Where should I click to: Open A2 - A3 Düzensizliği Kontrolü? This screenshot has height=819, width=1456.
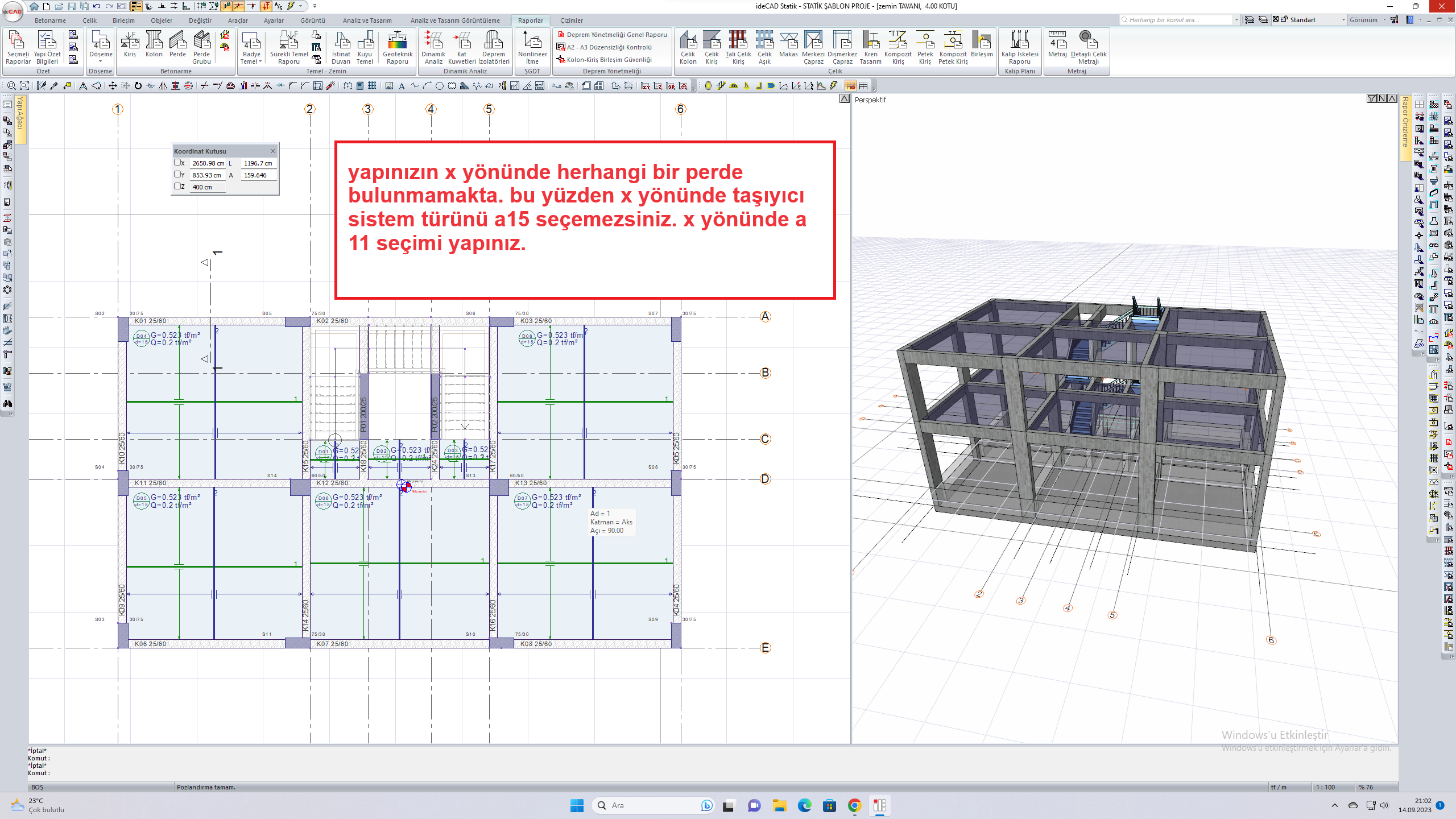605,47
